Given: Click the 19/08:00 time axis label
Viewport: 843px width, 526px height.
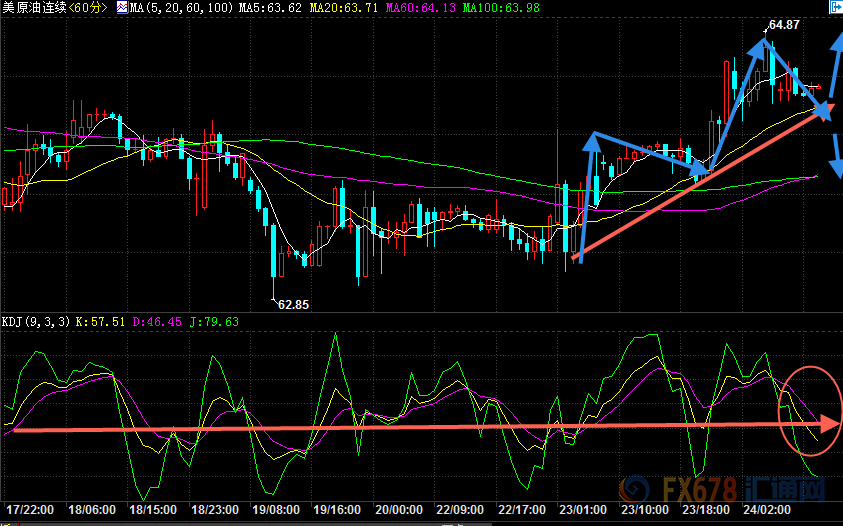Looking at the screenshot, I should click(276, 509).
